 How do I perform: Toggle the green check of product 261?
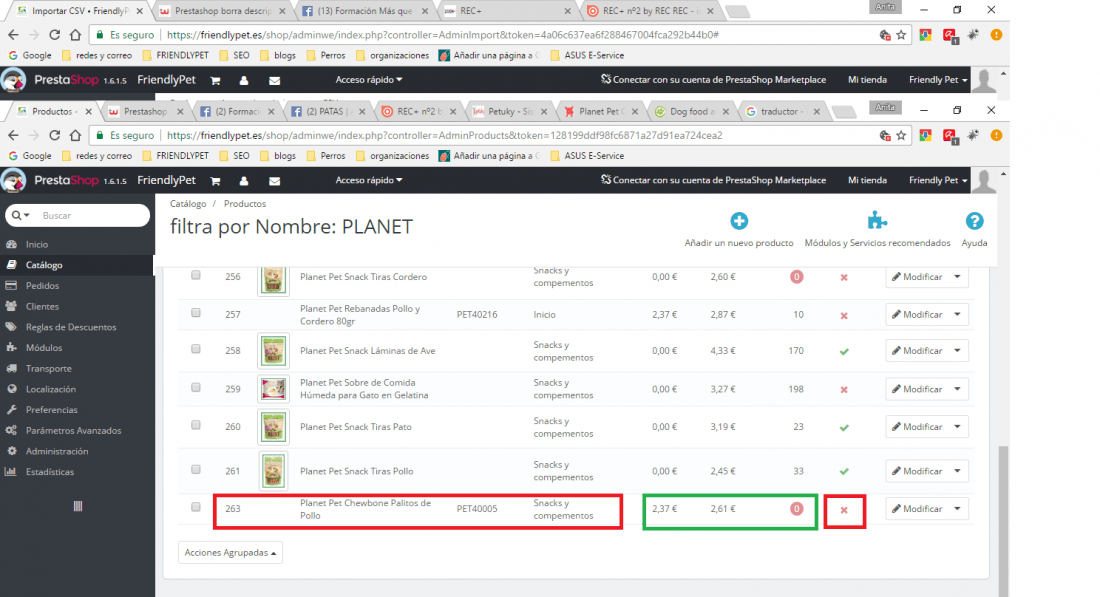coord(844,471)
